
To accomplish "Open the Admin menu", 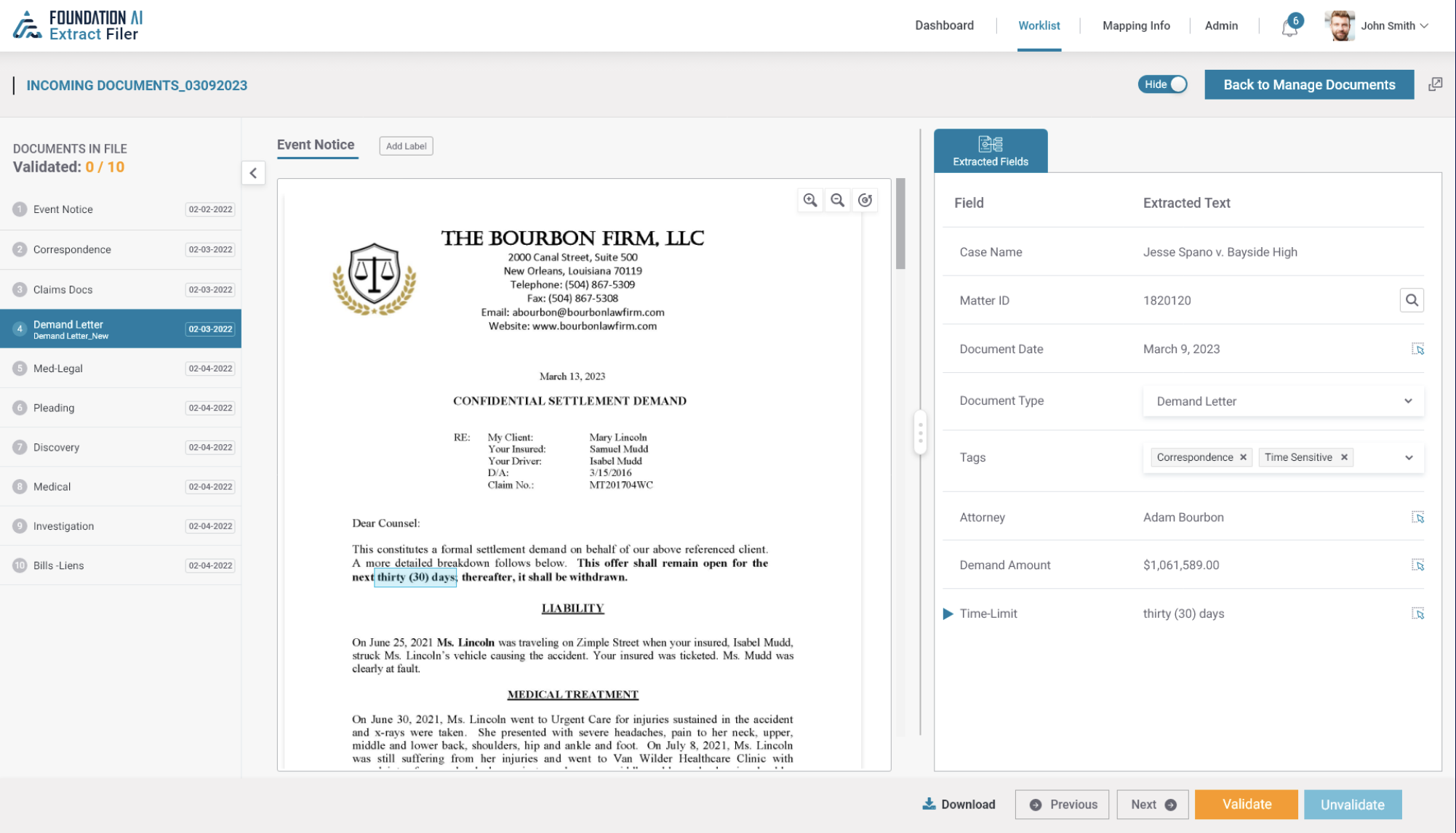I will [x=1221, y=25].
